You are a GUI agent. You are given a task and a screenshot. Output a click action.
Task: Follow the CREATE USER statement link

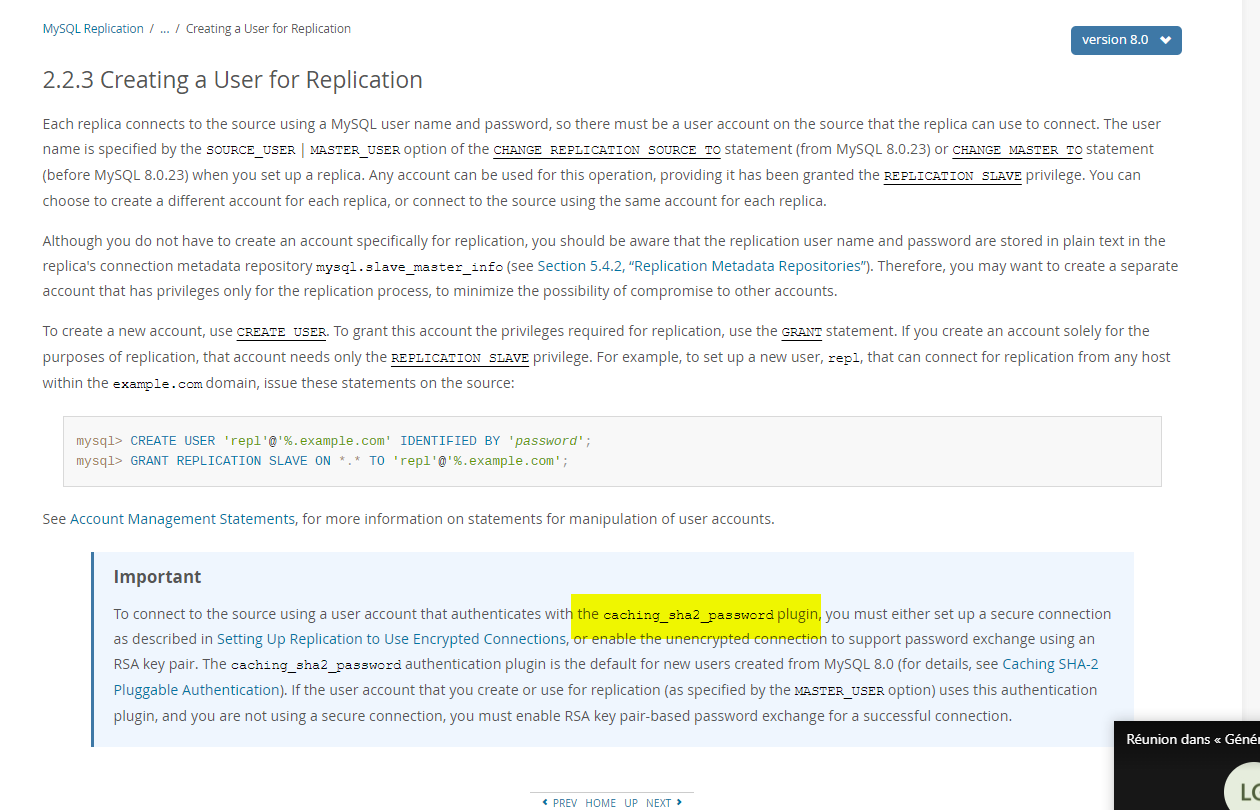[x=282, y=332]
